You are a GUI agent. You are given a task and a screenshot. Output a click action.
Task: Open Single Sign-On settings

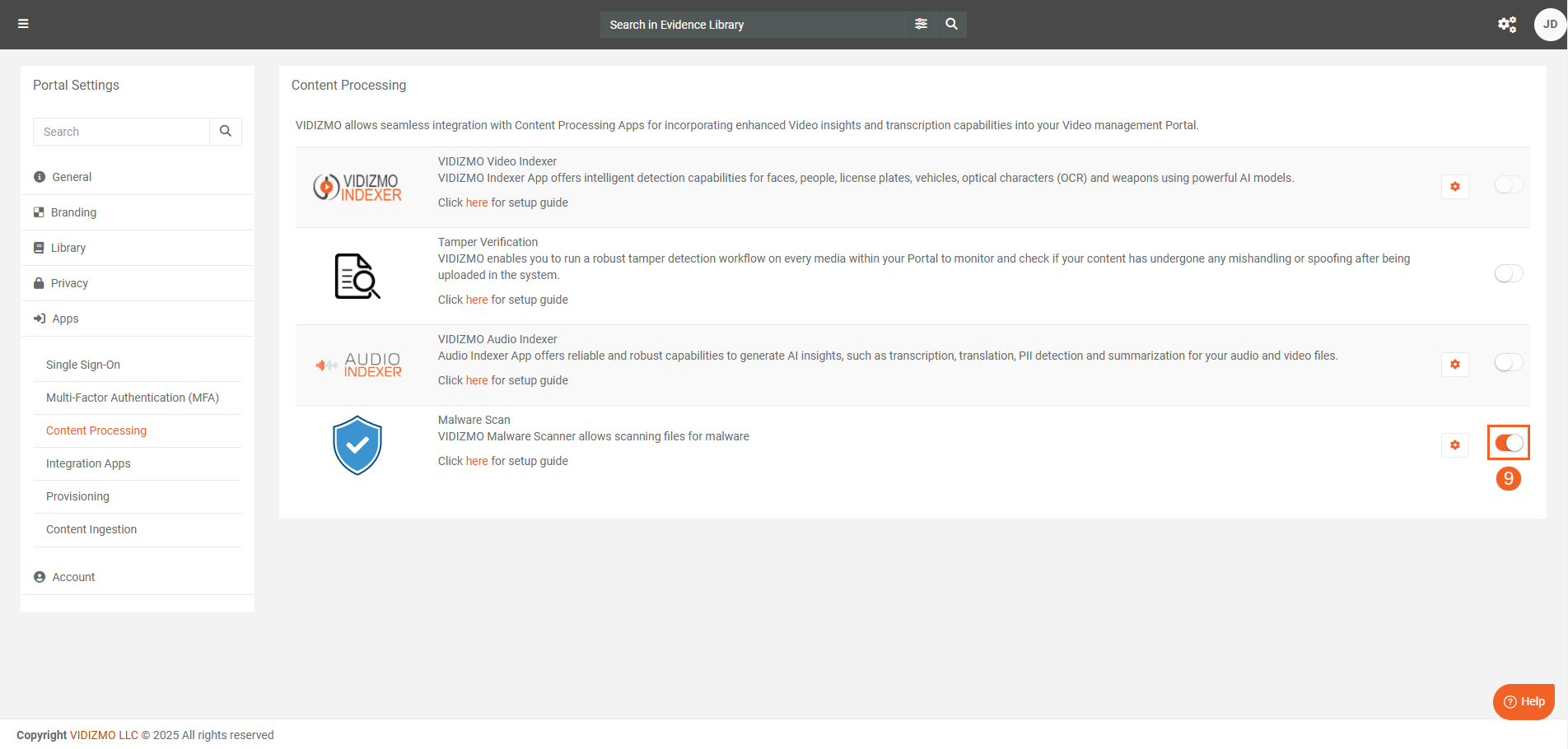83,365
